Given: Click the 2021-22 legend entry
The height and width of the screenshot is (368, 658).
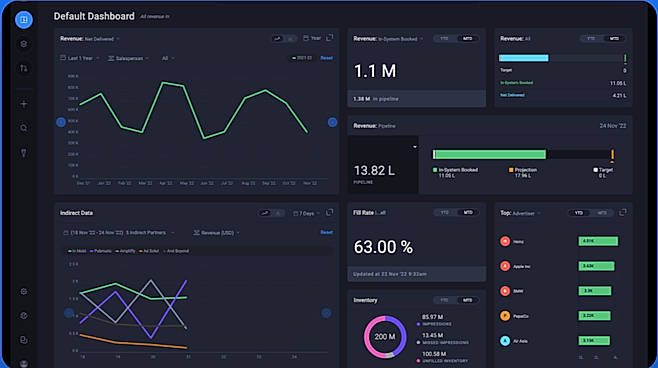Looking at the screenshot, I should pyautogui.click(x=302, y=58).
